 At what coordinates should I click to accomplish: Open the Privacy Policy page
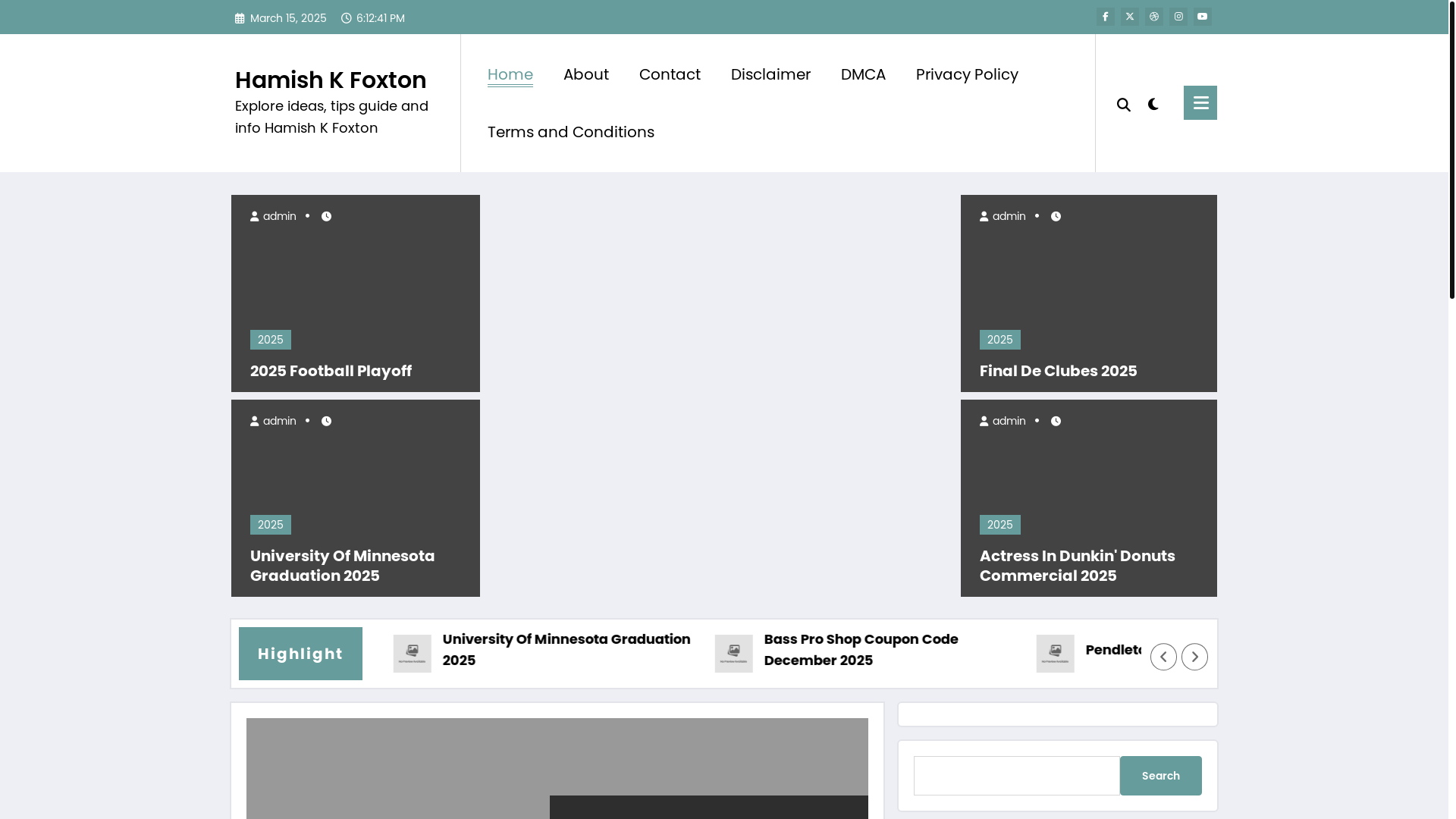[967, 74]
